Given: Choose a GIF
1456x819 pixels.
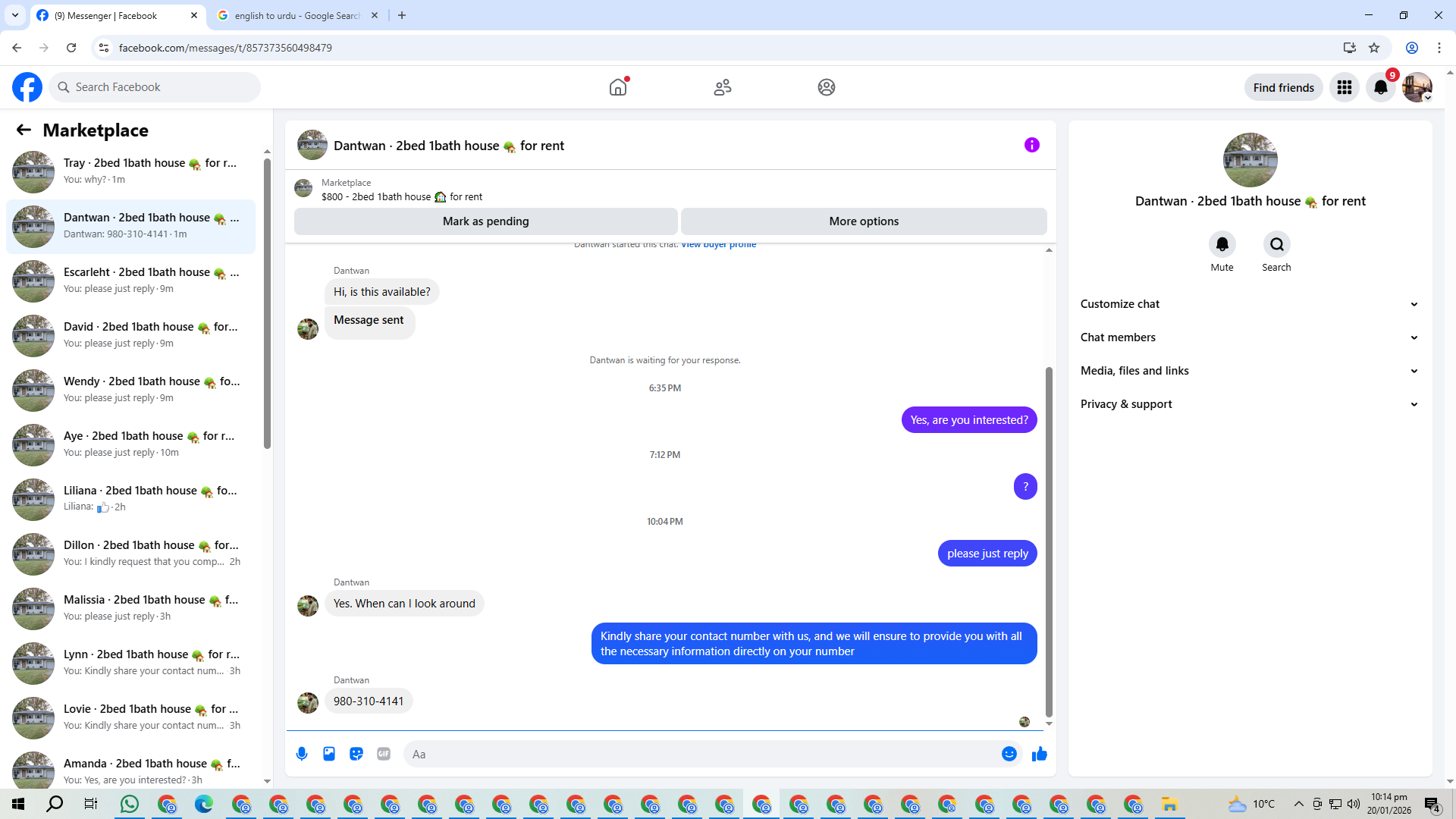Looking at the screenshot, I should (384, 754).
